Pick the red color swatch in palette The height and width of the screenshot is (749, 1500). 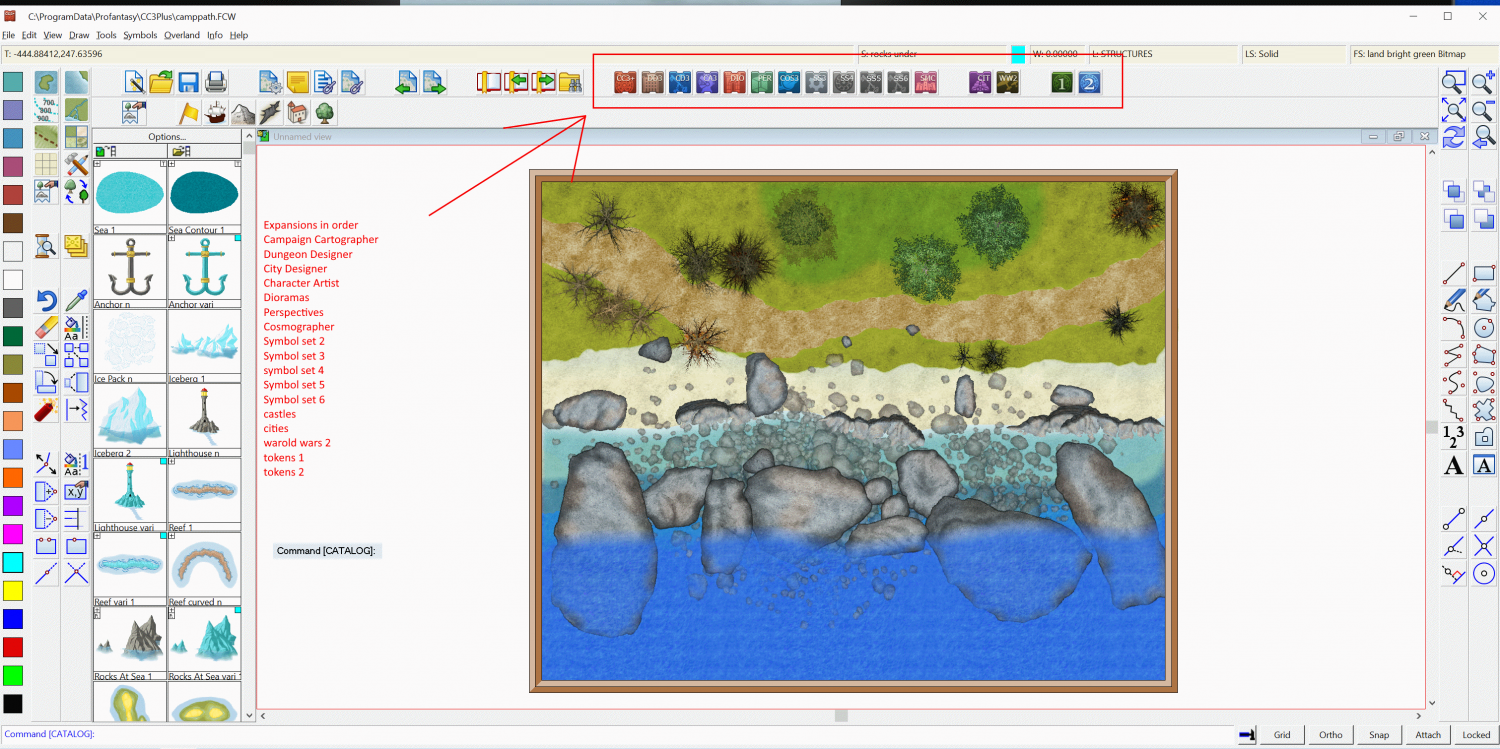(x=13, y=646)
